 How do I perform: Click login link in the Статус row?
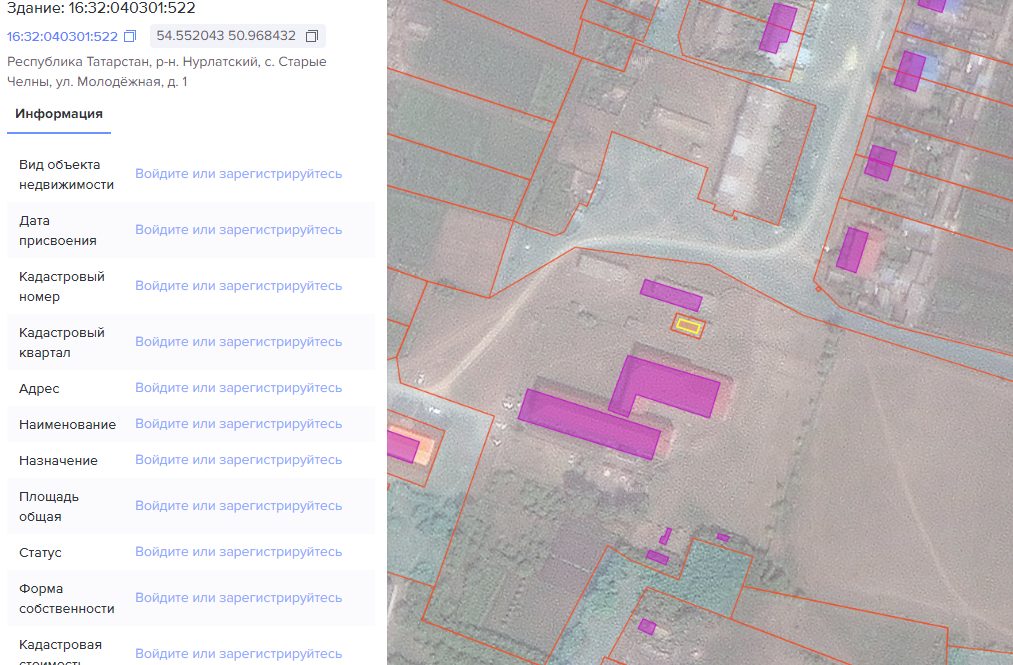click(x=238, y=552)
